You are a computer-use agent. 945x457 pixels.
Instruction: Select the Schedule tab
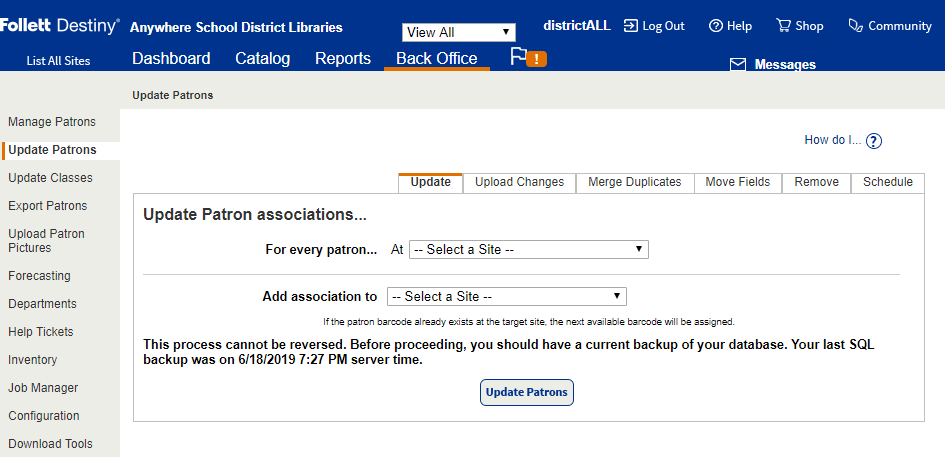888,182
